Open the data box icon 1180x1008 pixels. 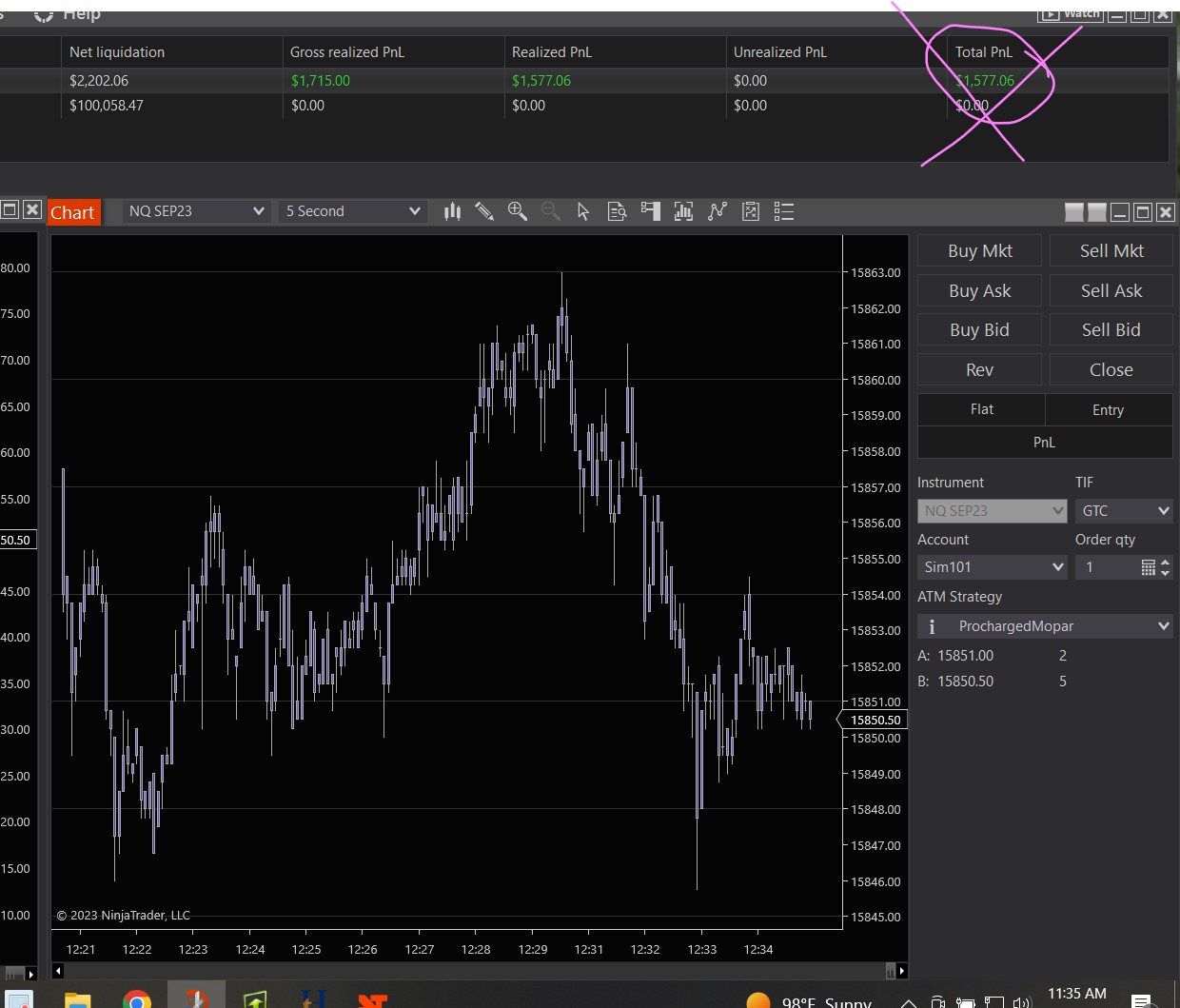coord(617,211)
